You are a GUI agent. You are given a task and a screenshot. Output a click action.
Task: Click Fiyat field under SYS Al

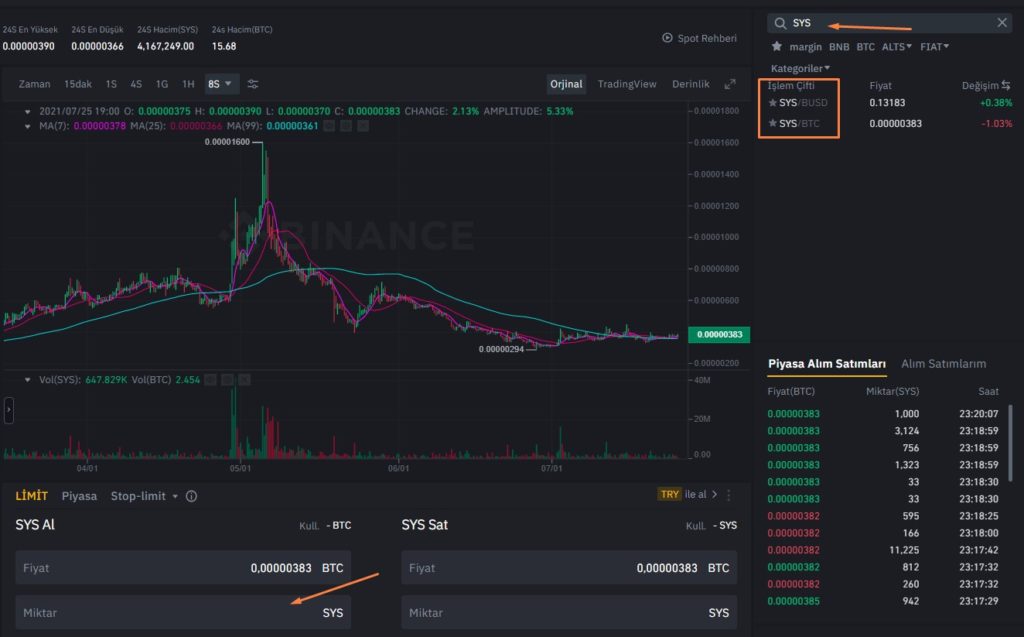coord(184,568)
